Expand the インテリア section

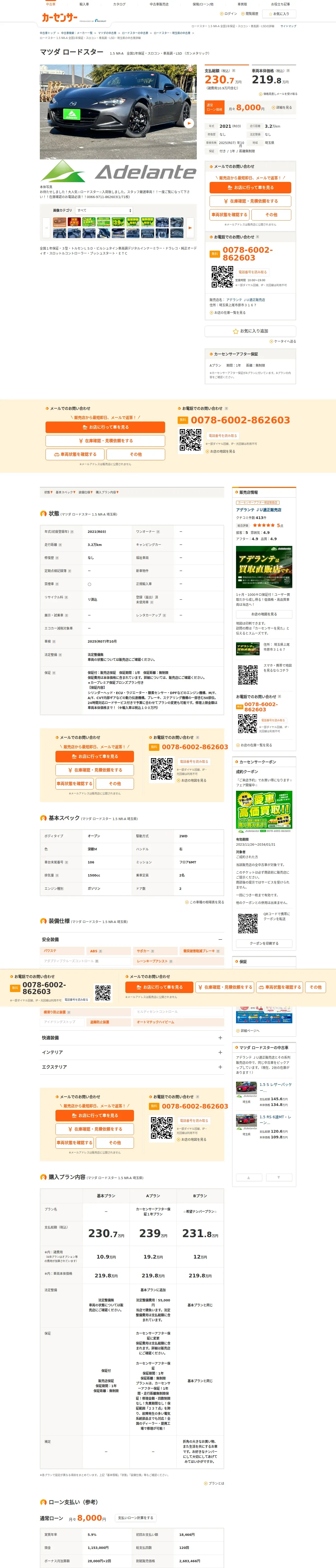pos(220,1052)
